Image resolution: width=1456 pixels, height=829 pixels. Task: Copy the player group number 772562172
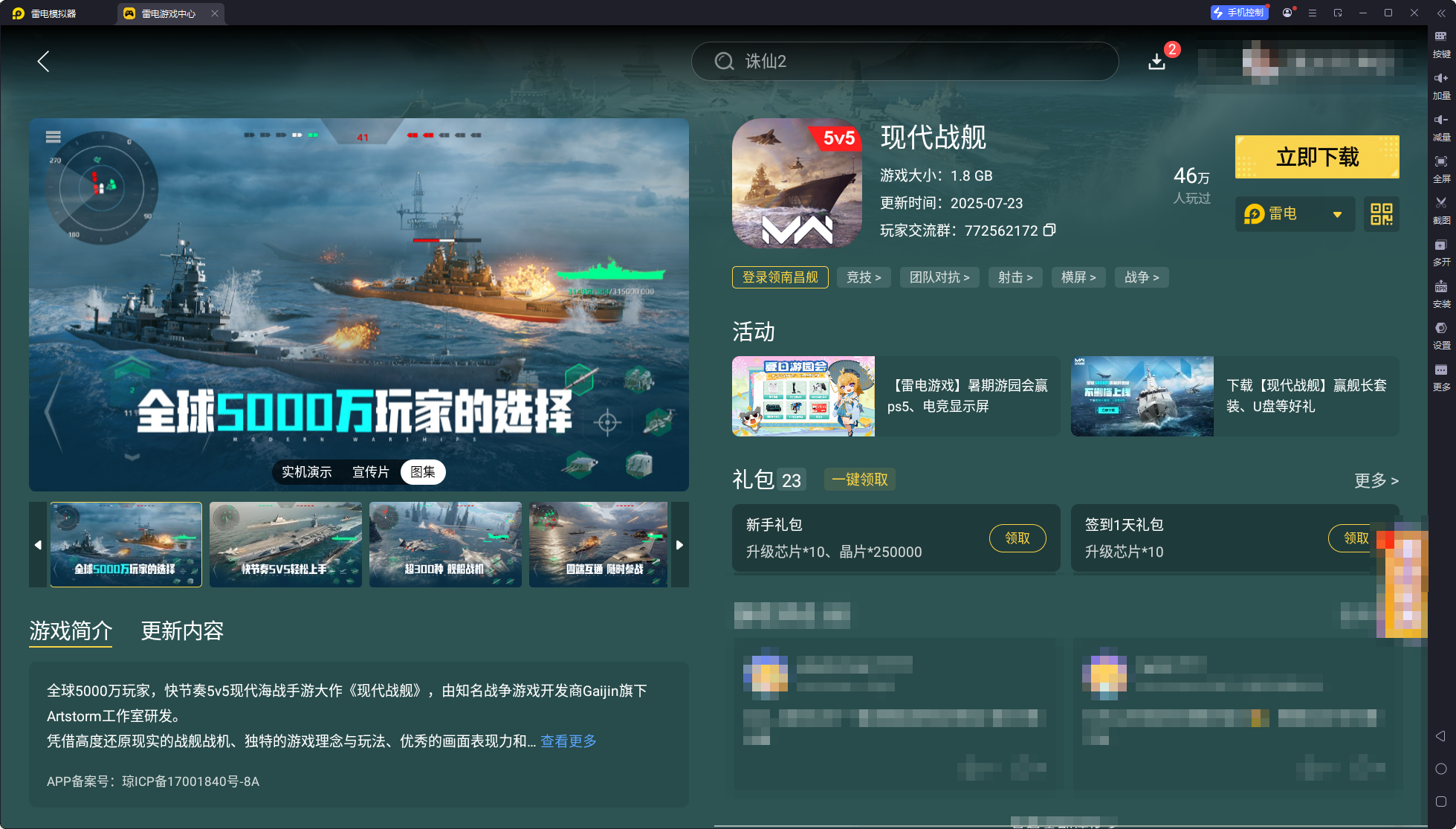tap(1049, 230)
